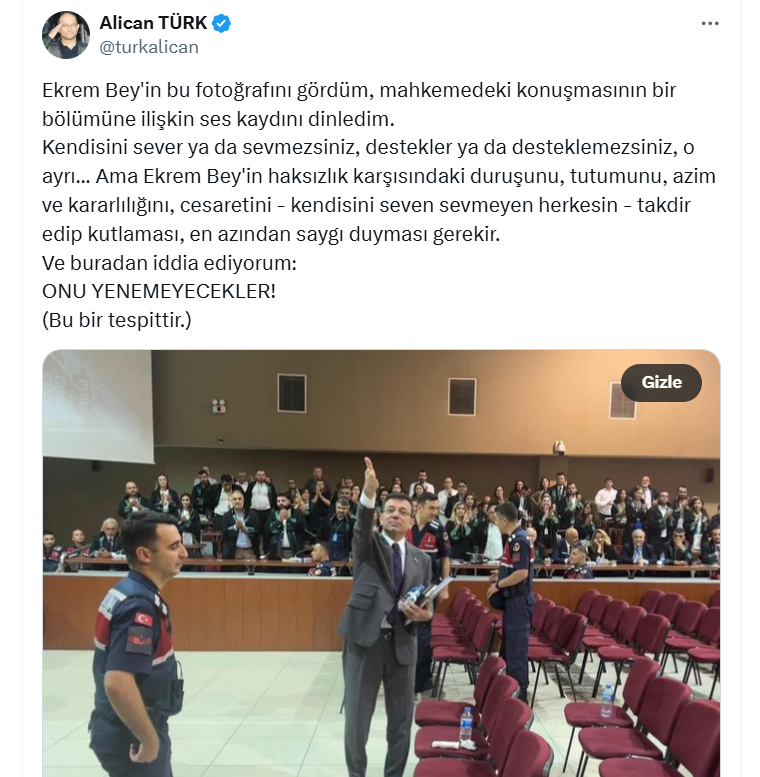The height and width of the screenshot is (777, 760).
Task: Click the security camera on the courtroom wall
Action: pos(559,447)
